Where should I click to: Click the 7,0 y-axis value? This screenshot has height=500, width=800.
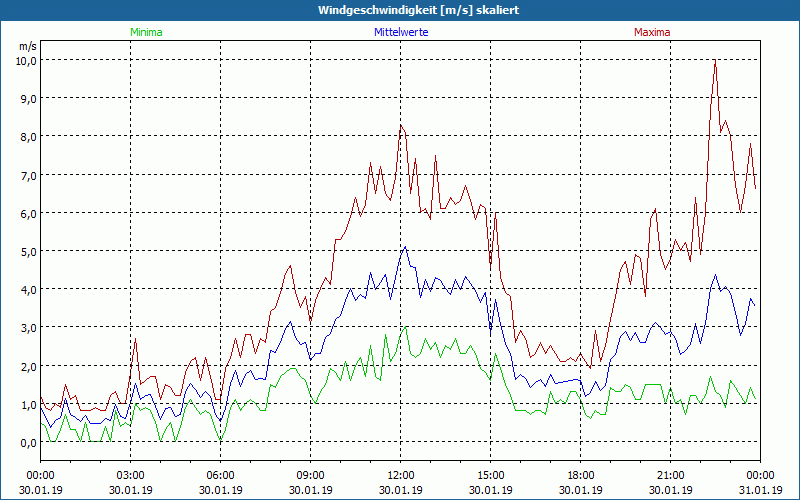[29, 176]
